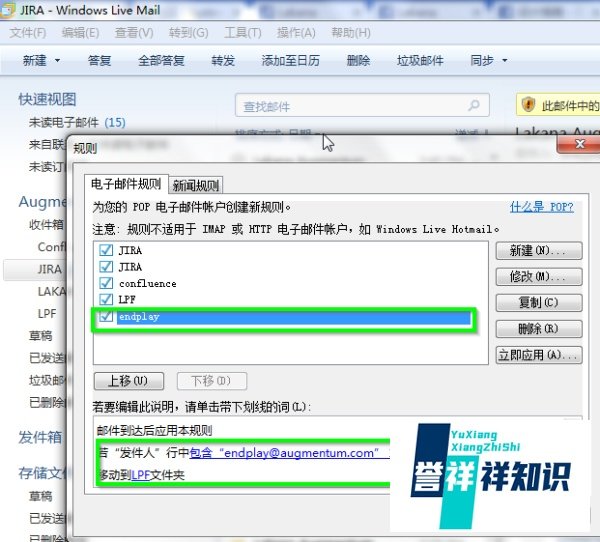Open the 工具(T) menu
Image resolution: width=600 pixels, height=542 pixels.
(x=243, y=33)
